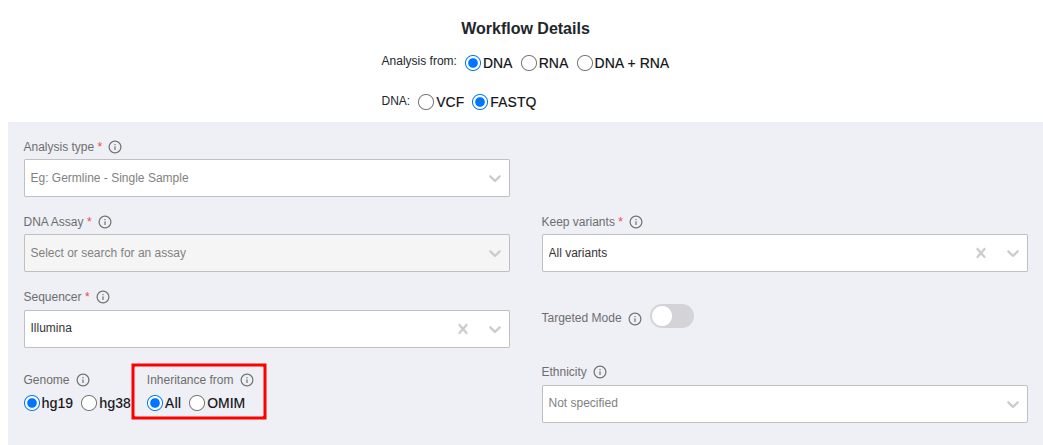This screenshot has height=445, width=1043.
Task: Choose OMIM for inheritance source
Action: [197, 403]
